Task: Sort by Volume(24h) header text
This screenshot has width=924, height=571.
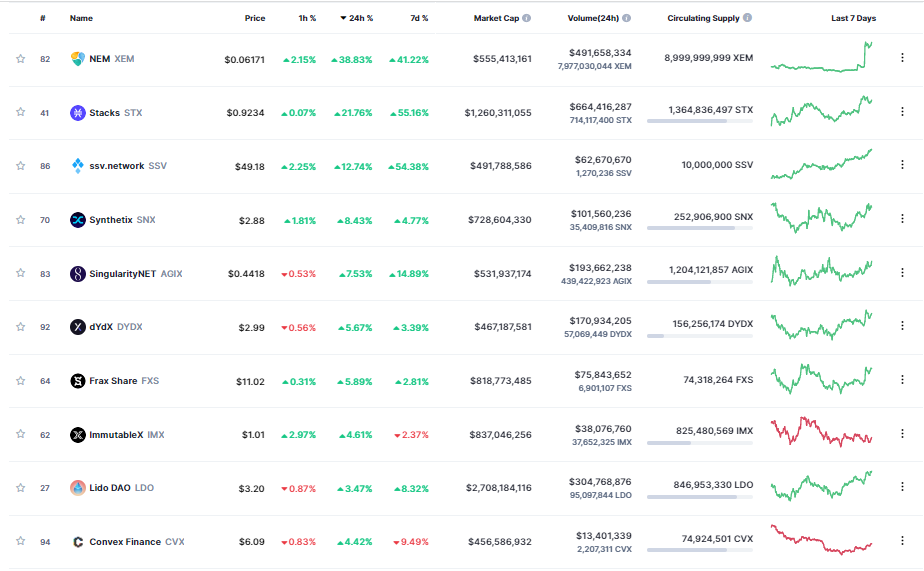Action: [593, 18]
